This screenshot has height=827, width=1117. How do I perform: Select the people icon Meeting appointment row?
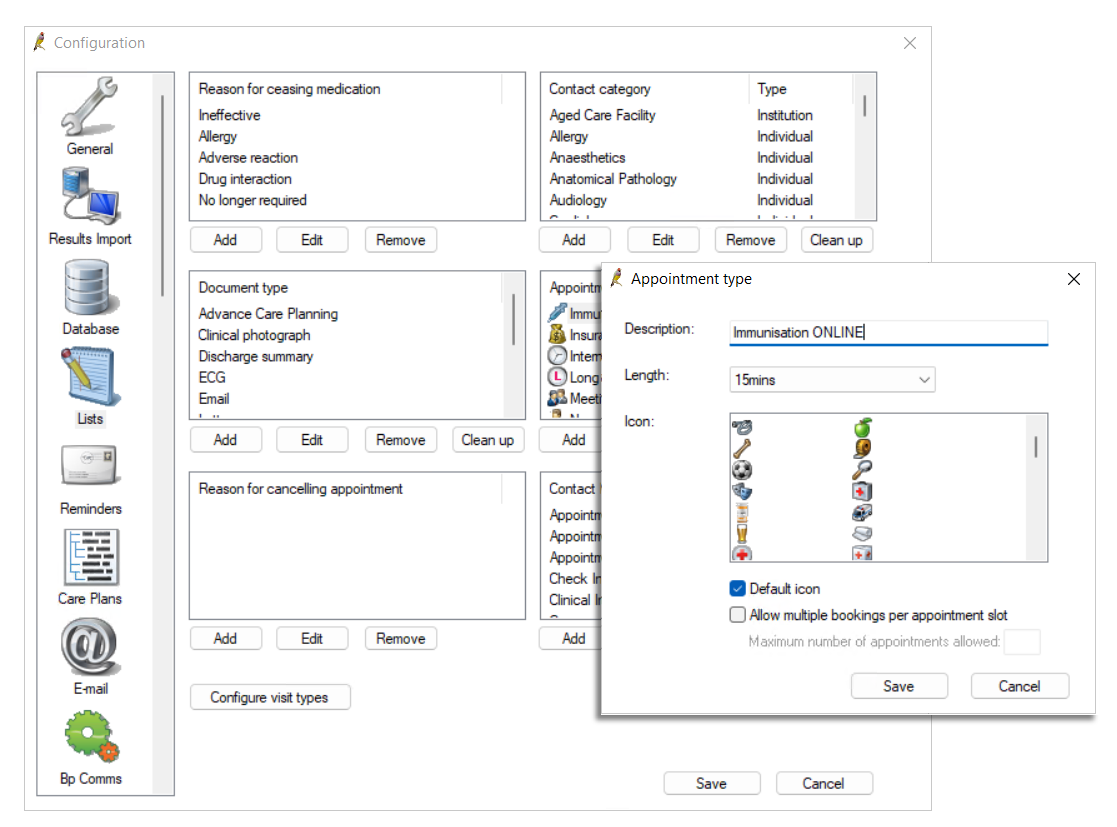click(574, 398)
